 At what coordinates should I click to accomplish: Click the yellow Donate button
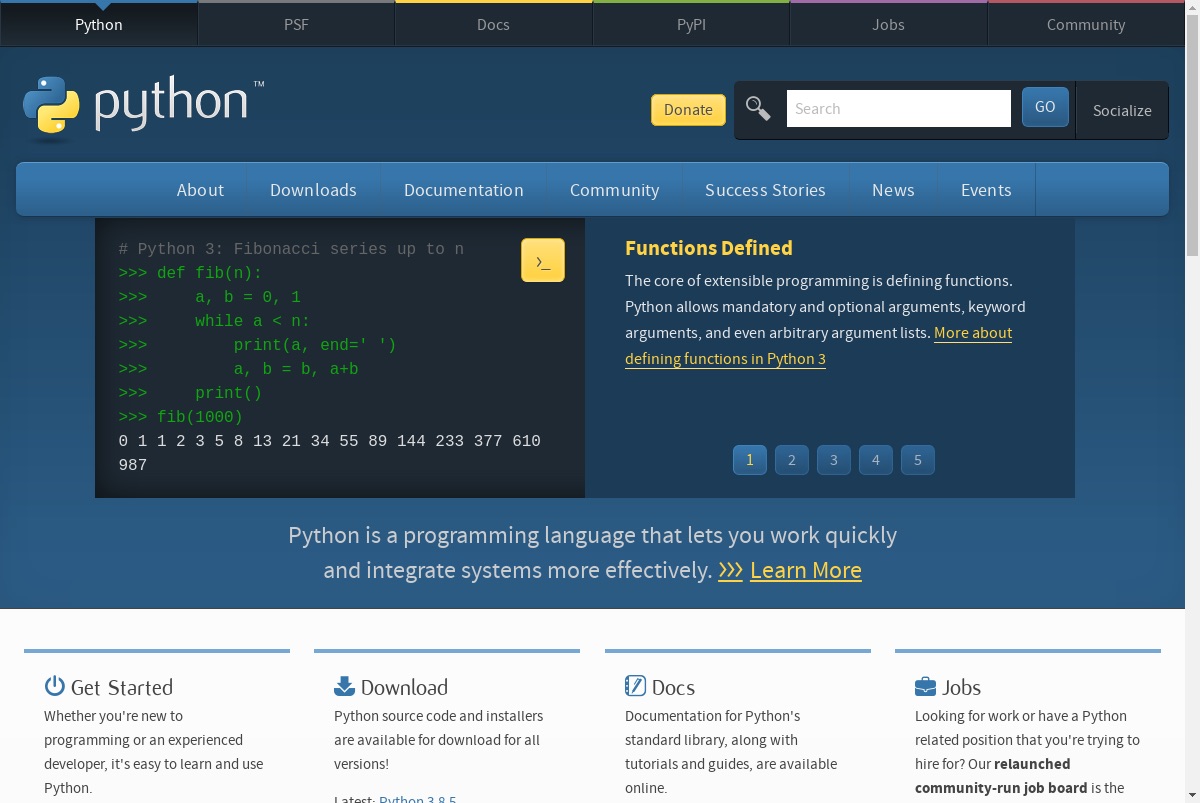tap(688, 110)
